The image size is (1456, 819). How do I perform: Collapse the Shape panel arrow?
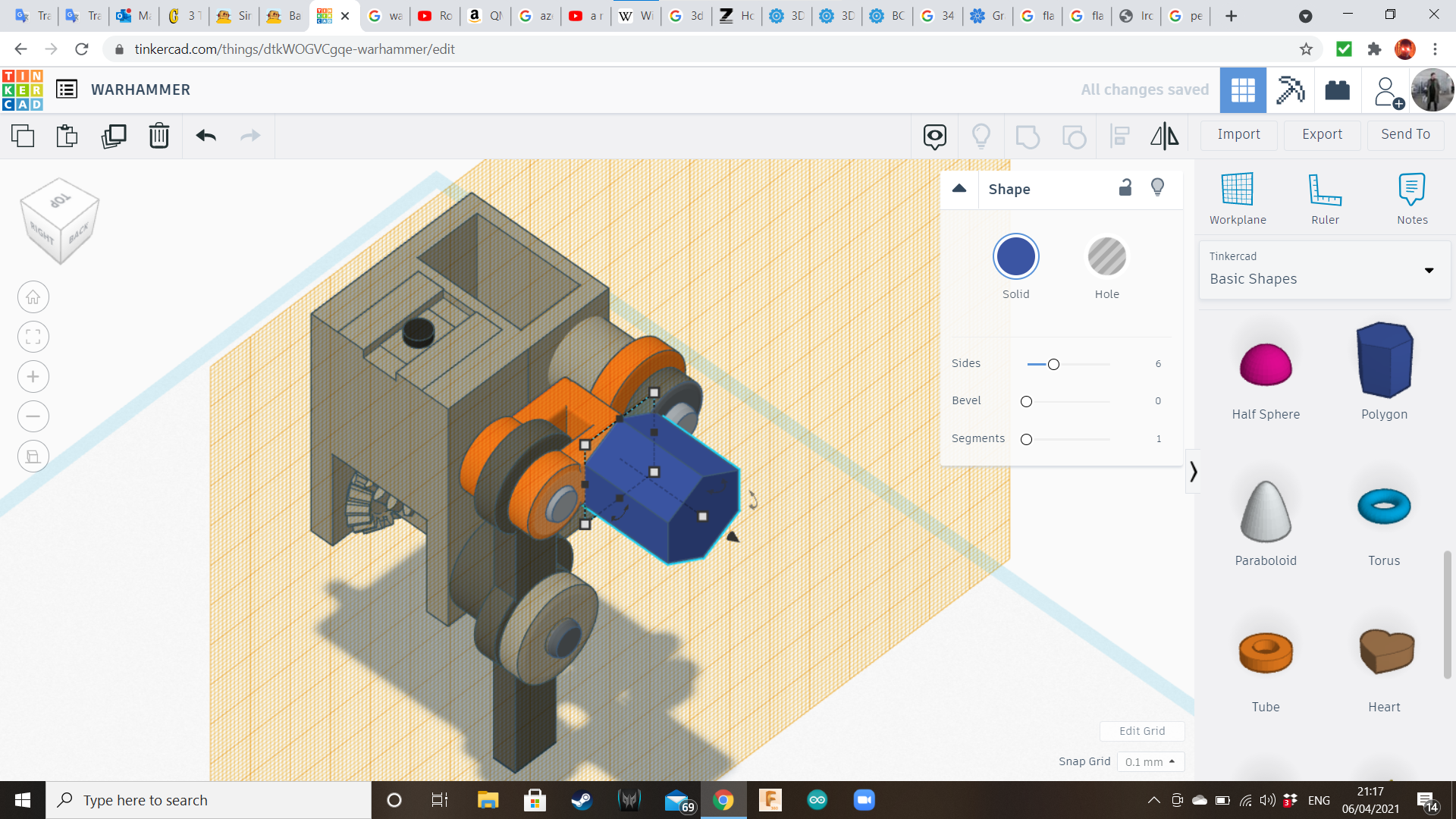959,189
